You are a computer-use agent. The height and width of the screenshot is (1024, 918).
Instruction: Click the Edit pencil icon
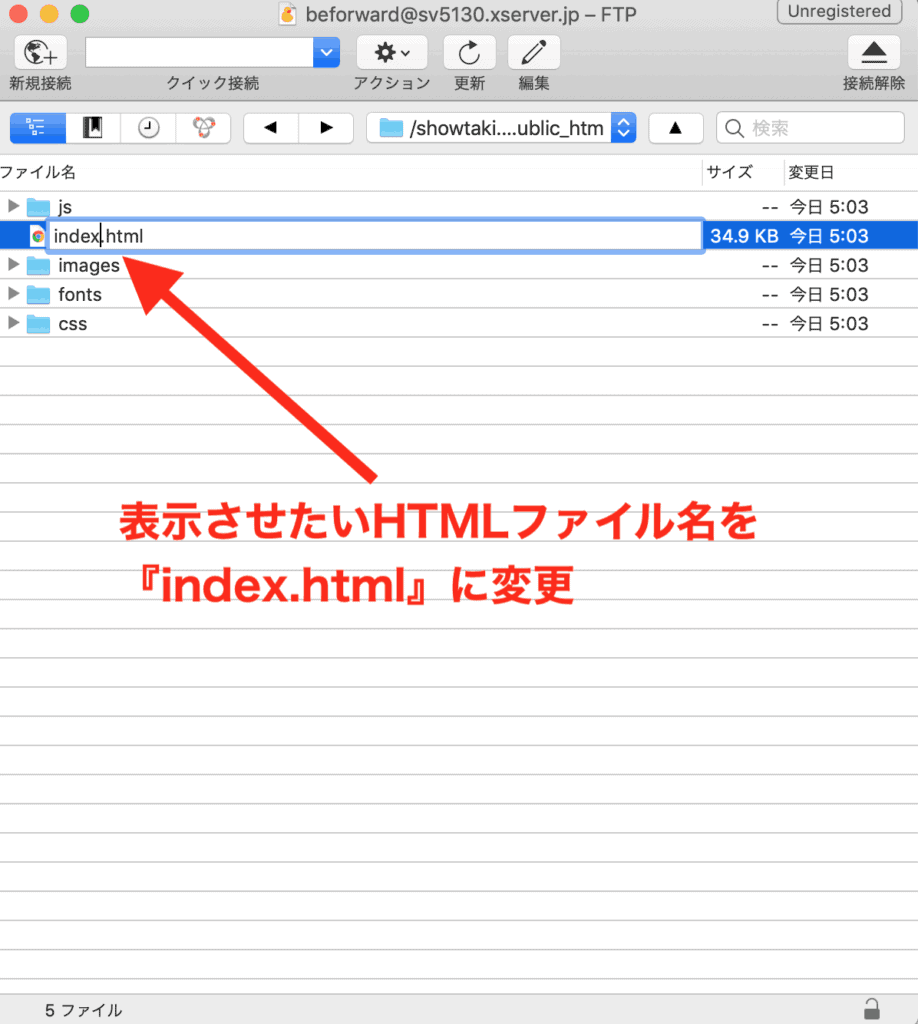tap(533, 52)
